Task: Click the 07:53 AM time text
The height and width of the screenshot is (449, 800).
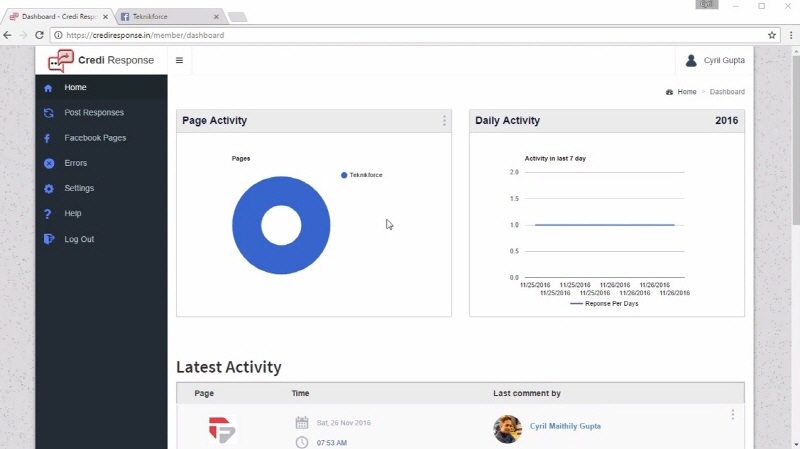Action: 332,443
